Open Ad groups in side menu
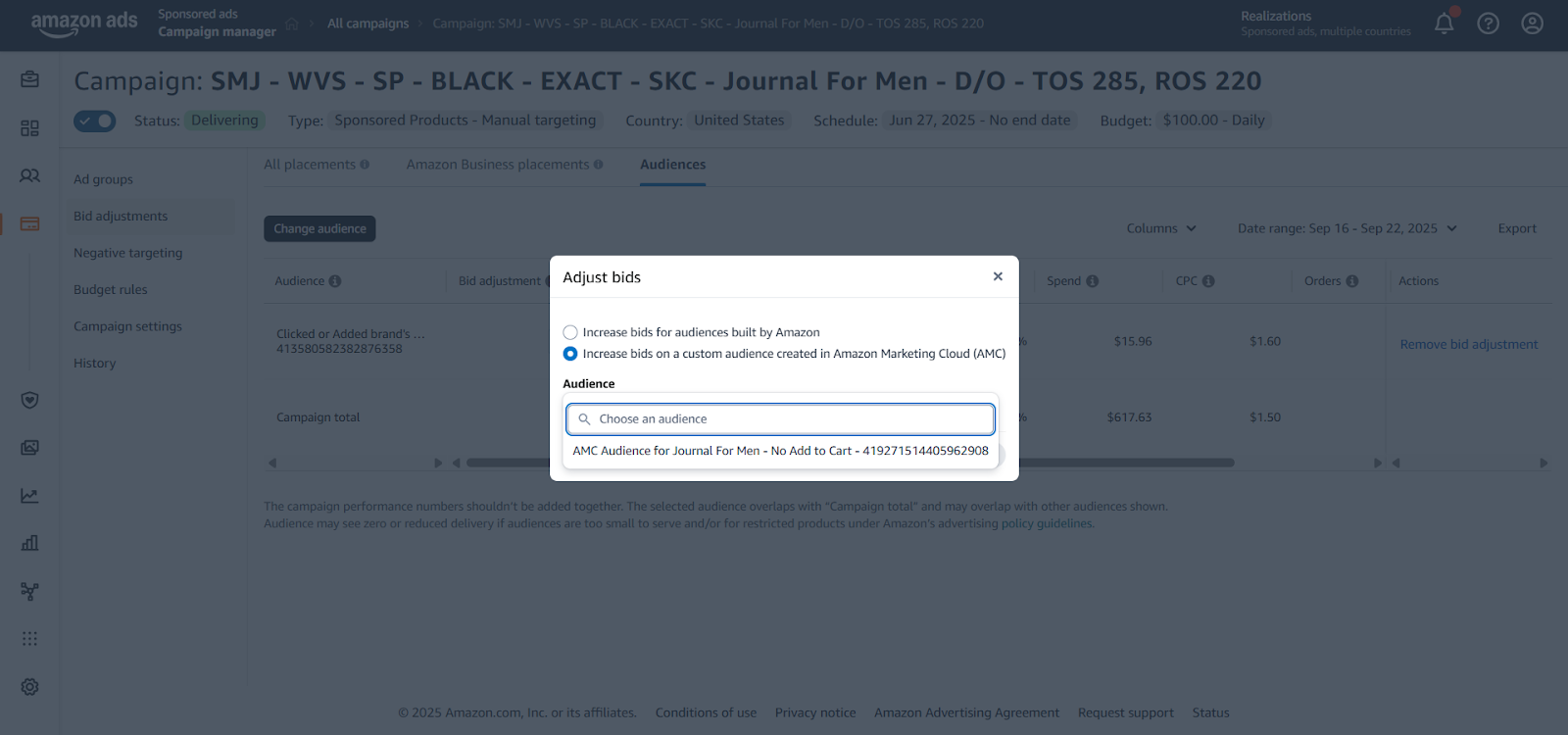Image resolution: width=1568 pixels, height=735 pixels. (103, 179)
